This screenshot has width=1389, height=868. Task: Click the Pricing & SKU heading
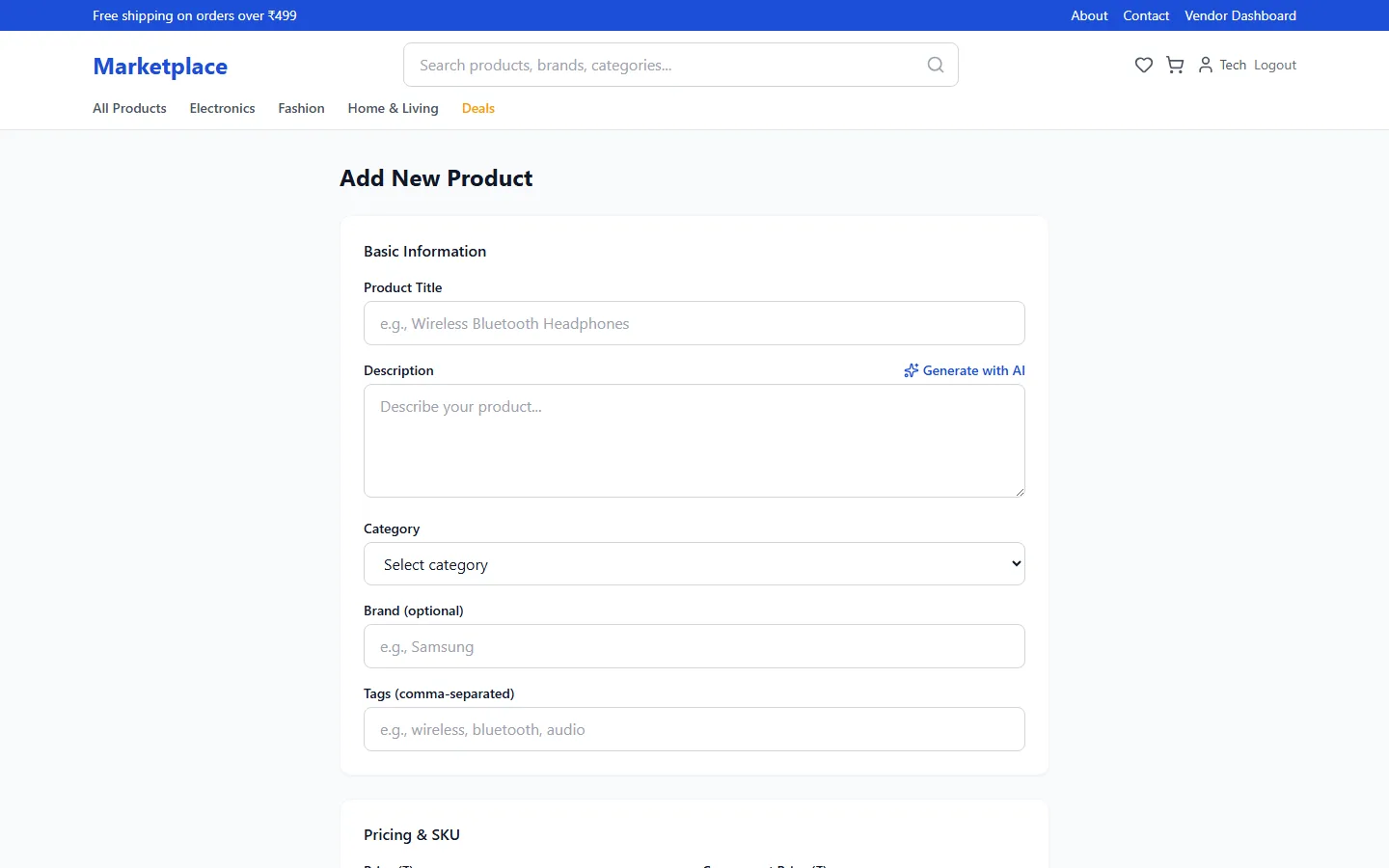point(412,834)
